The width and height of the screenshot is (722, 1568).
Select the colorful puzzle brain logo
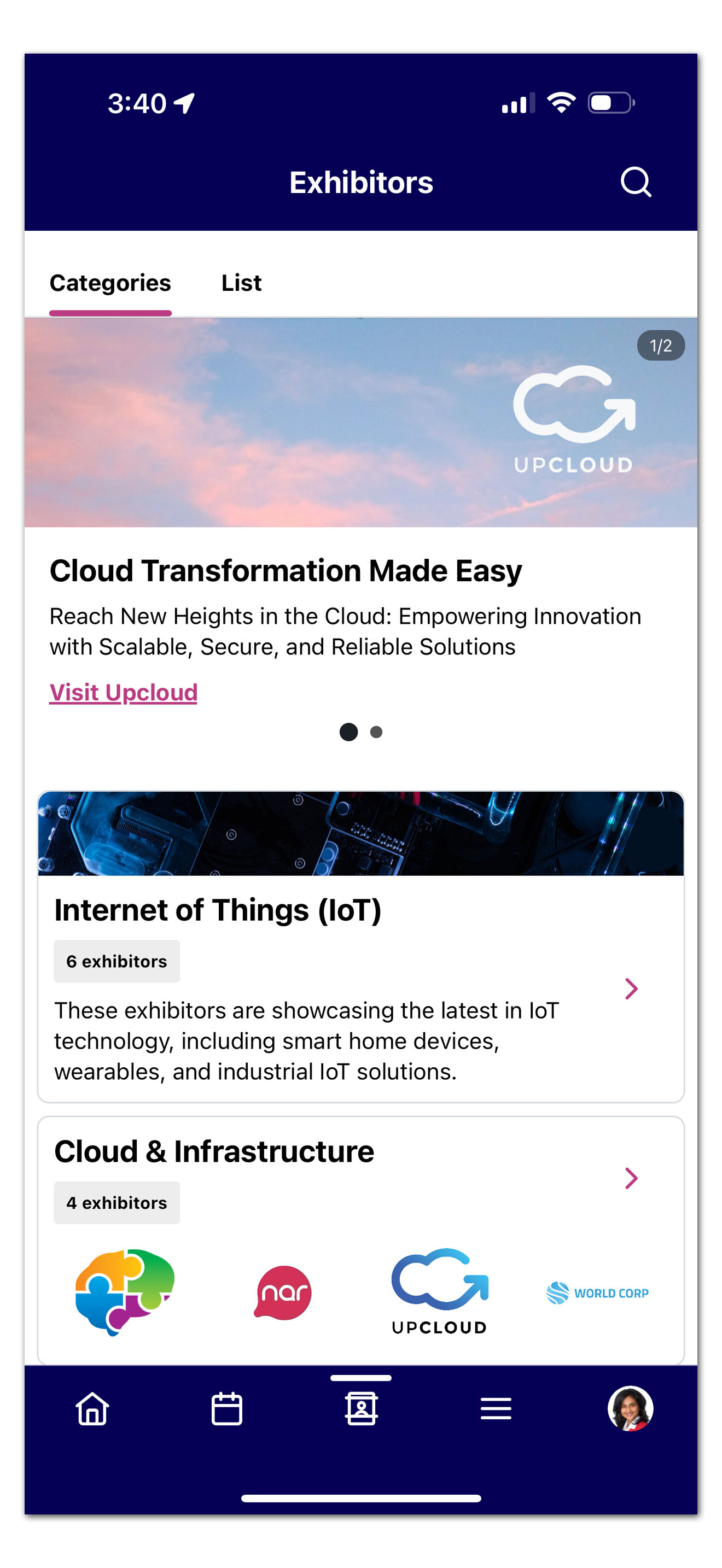click(x=125, y=1291)
